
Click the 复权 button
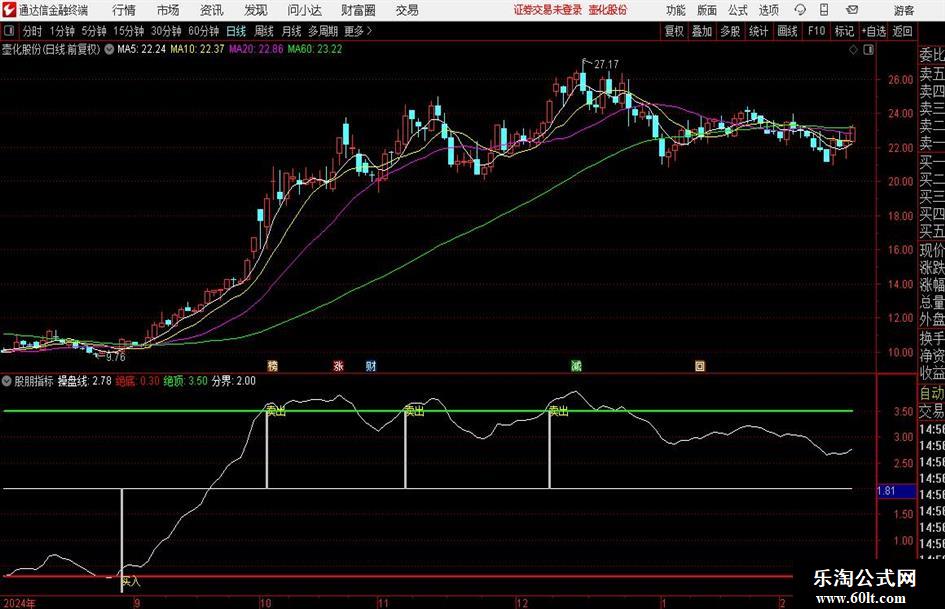tap(674, 31)
